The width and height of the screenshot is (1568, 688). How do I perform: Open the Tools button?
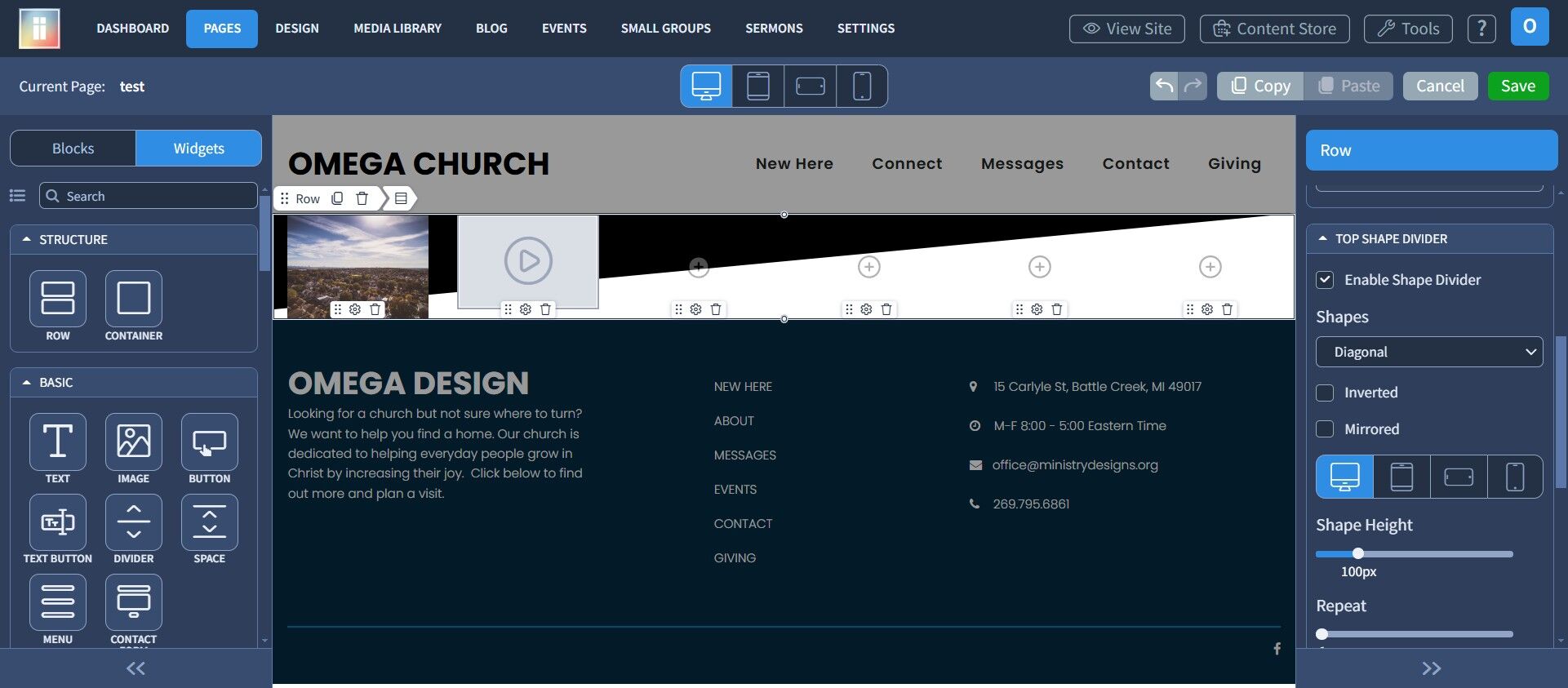point(1408,29)
